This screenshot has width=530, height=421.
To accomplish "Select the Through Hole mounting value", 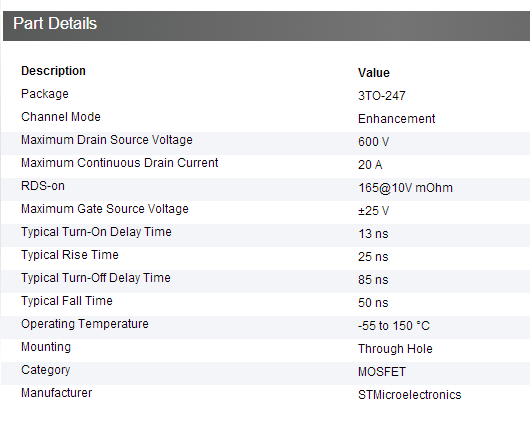I will pos(395,349).
